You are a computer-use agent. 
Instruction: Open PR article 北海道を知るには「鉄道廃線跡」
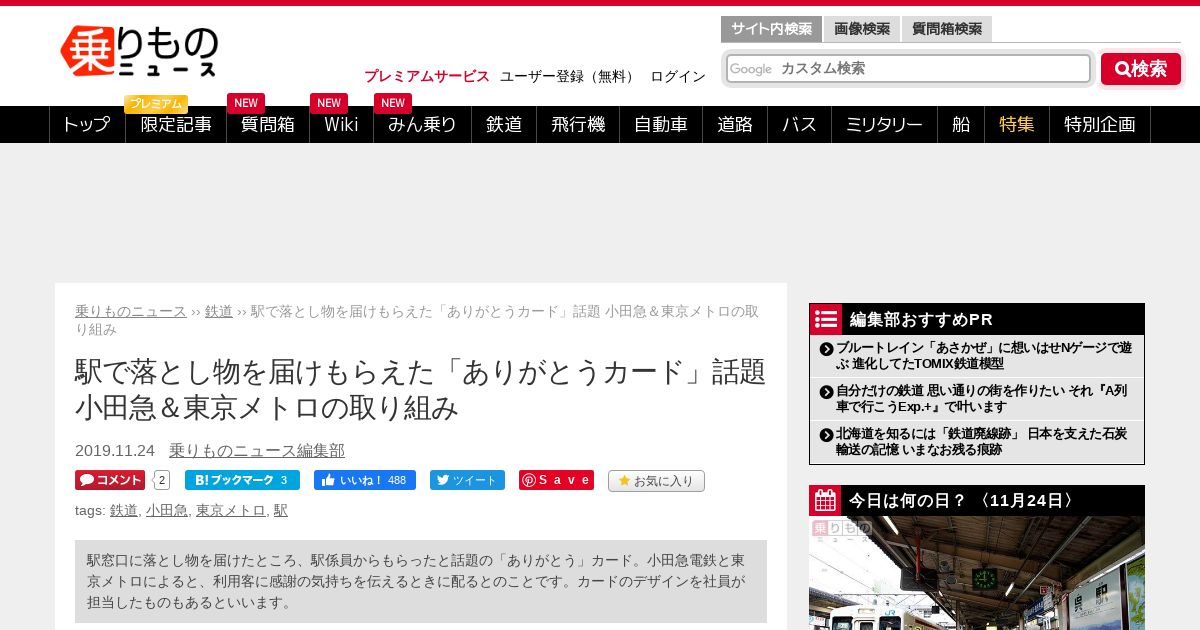(x=981, y=442)
